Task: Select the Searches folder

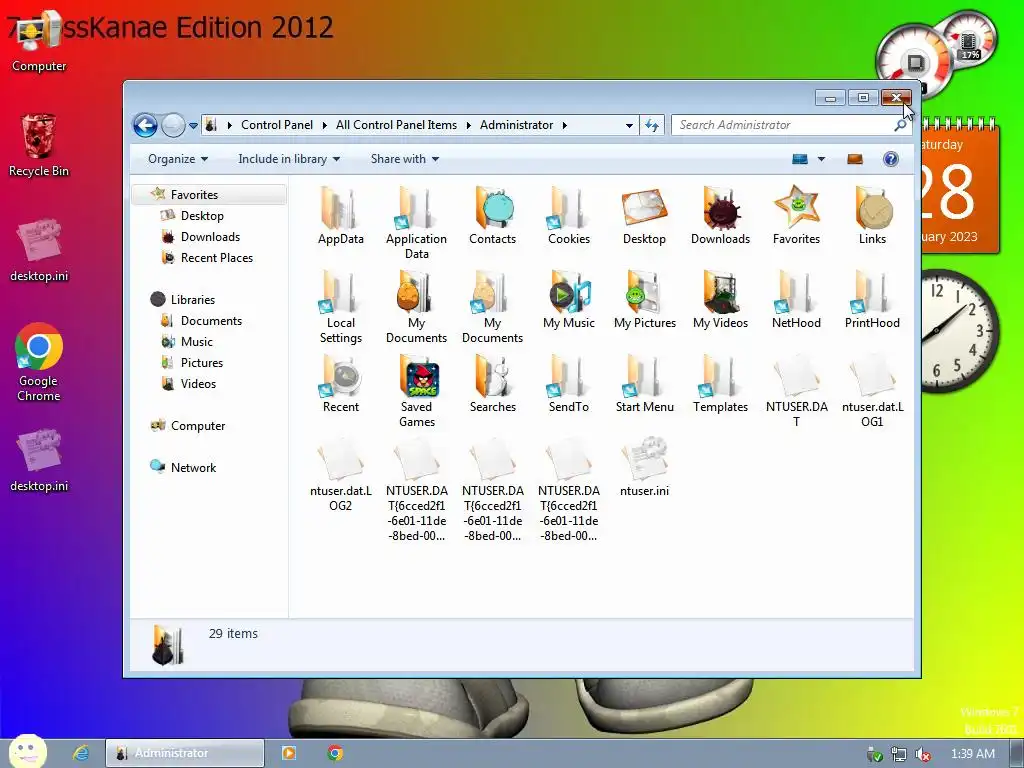Action: pos(492,383)
